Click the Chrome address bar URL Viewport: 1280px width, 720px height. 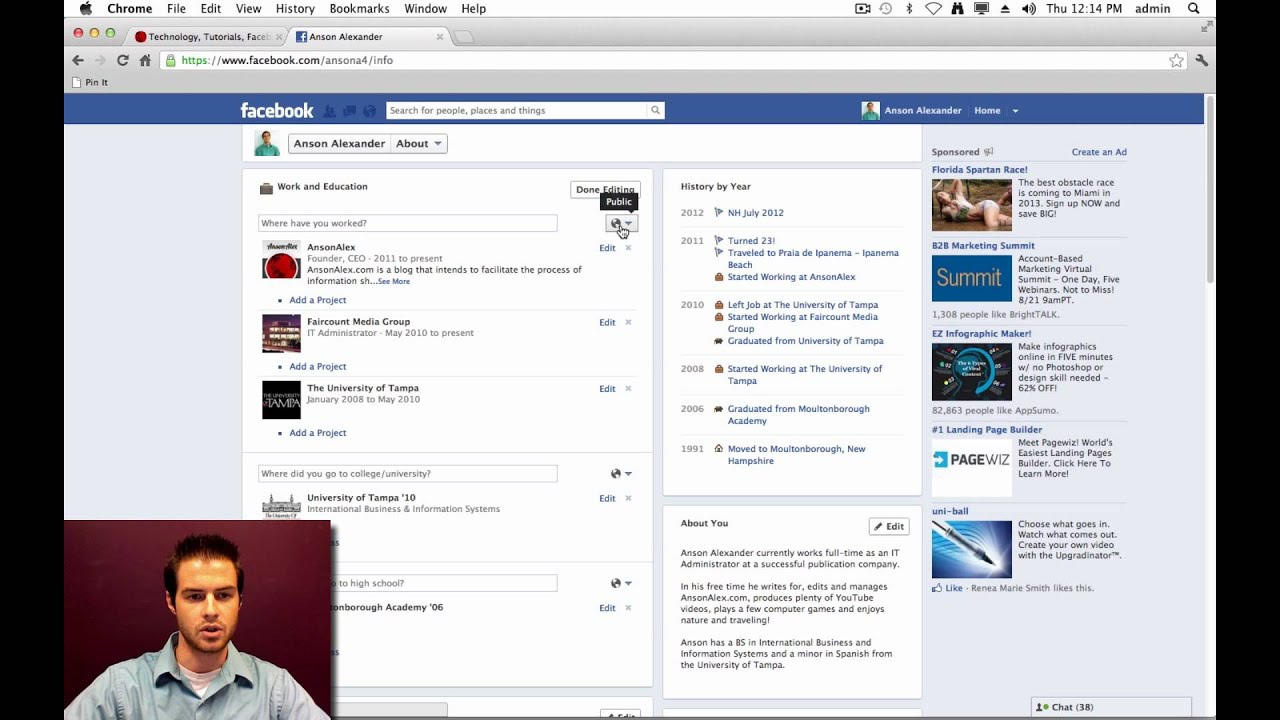287,60
